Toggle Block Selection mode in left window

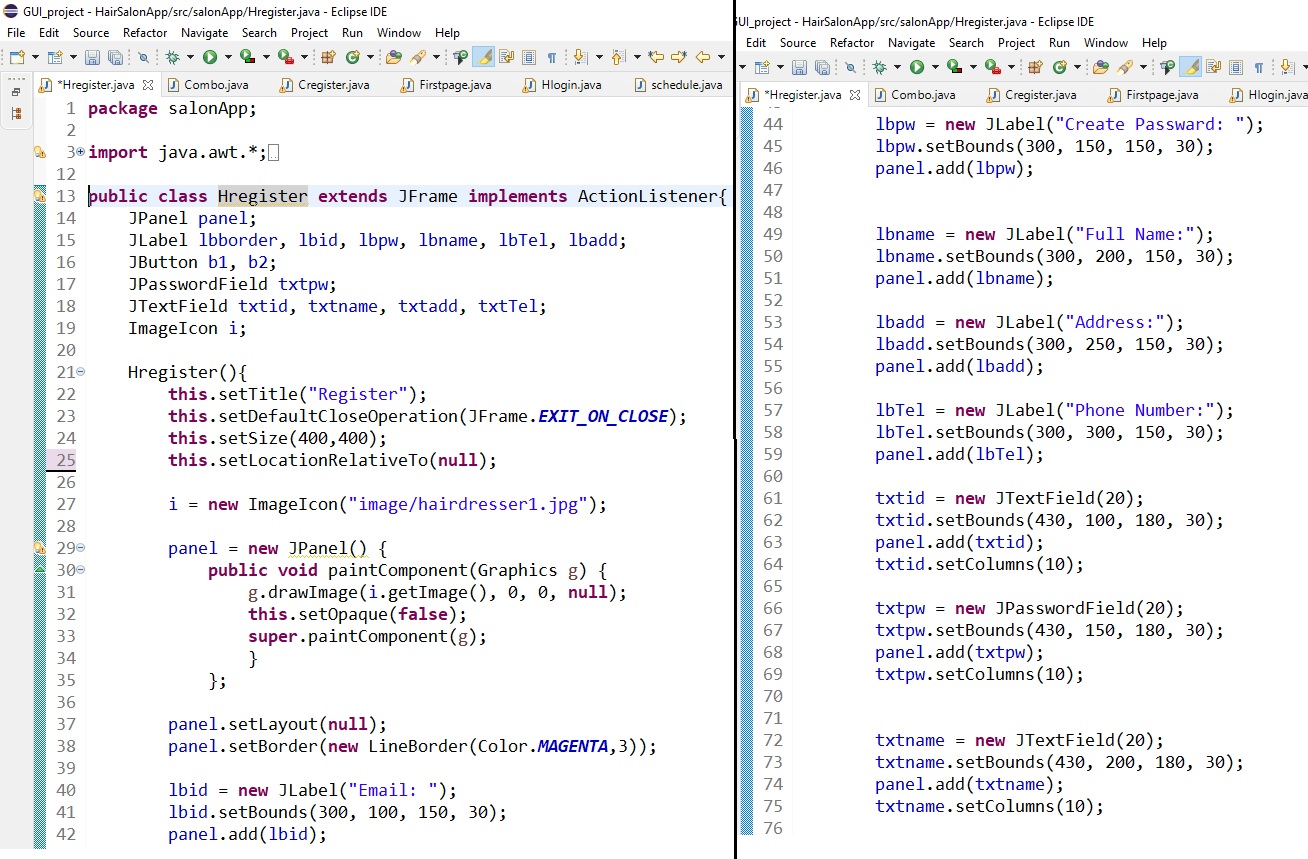[x=529, y=57]
